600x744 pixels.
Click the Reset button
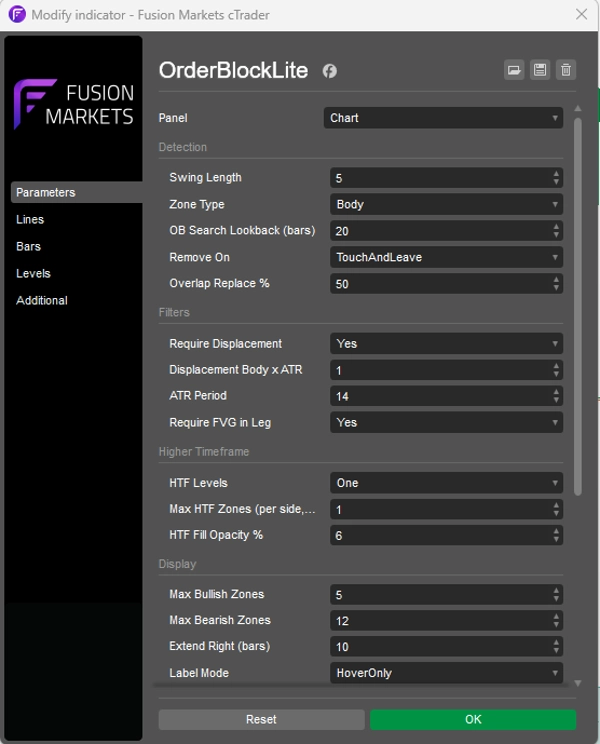(261, 719)
